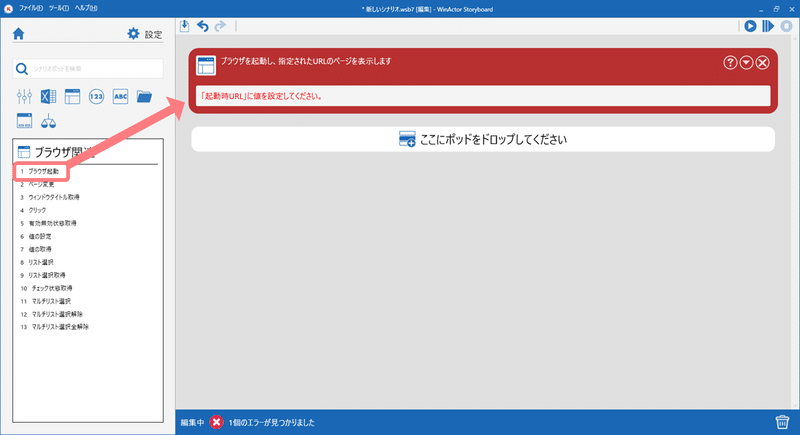The width and height of the screenshot is (800, 435).
Task: Select pod 6 値の設定
Action: 36,237
